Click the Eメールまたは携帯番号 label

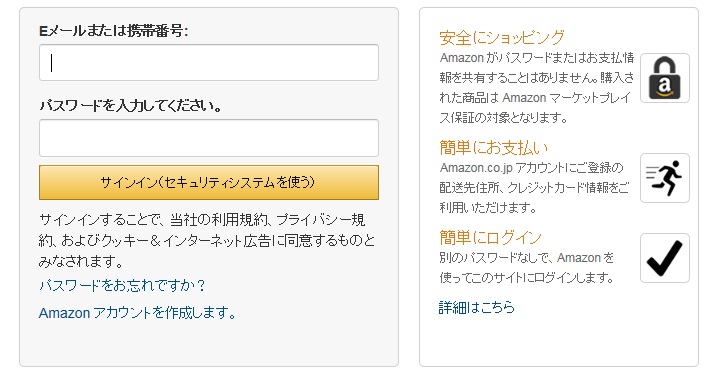(114, 31)
